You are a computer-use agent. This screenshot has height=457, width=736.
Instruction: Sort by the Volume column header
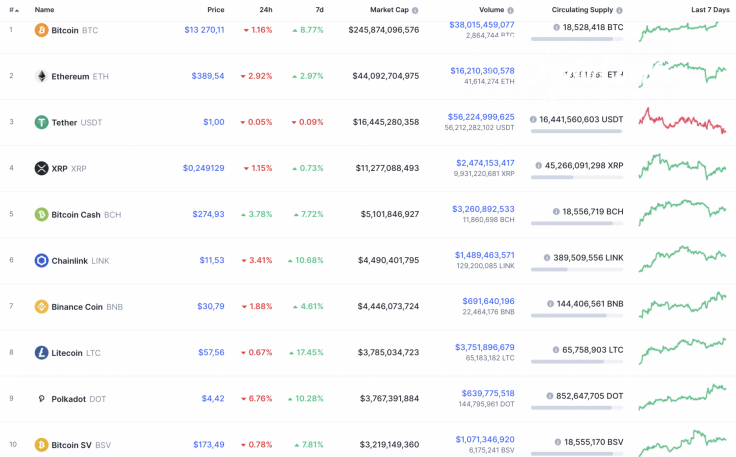[491, 10]
